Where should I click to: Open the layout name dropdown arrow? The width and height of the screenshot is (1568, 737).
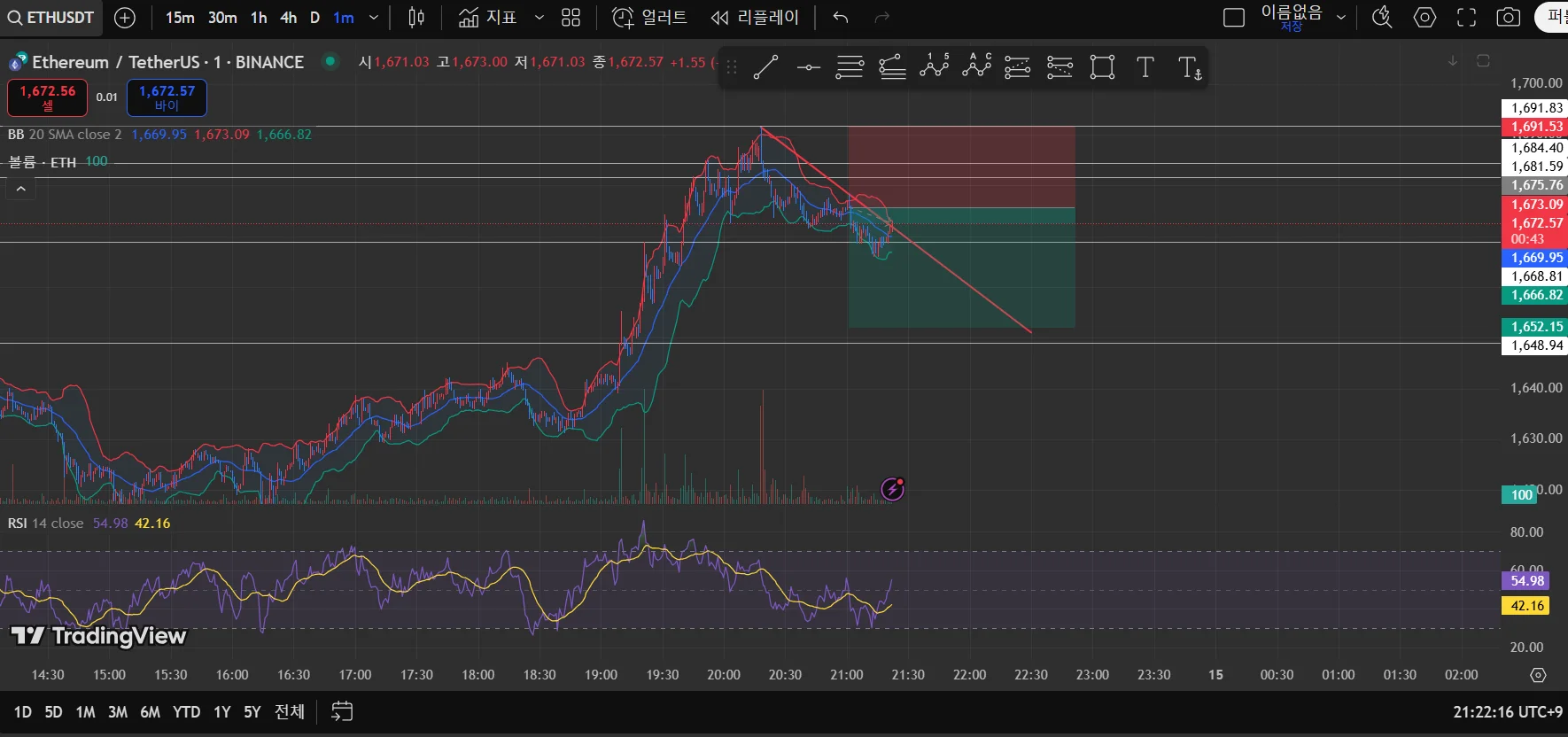1340,17
